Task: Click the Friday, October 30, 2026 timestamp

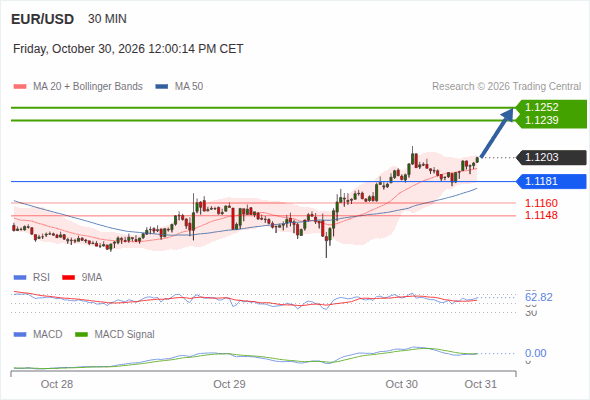Action: pyautogui.click(x=128, y=49)
